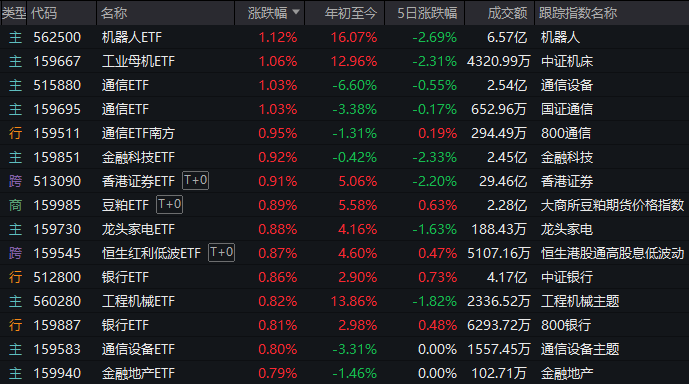
Task: Click the T+0 badge beside 豆粕ETF
Action: [x=170, y=205]
